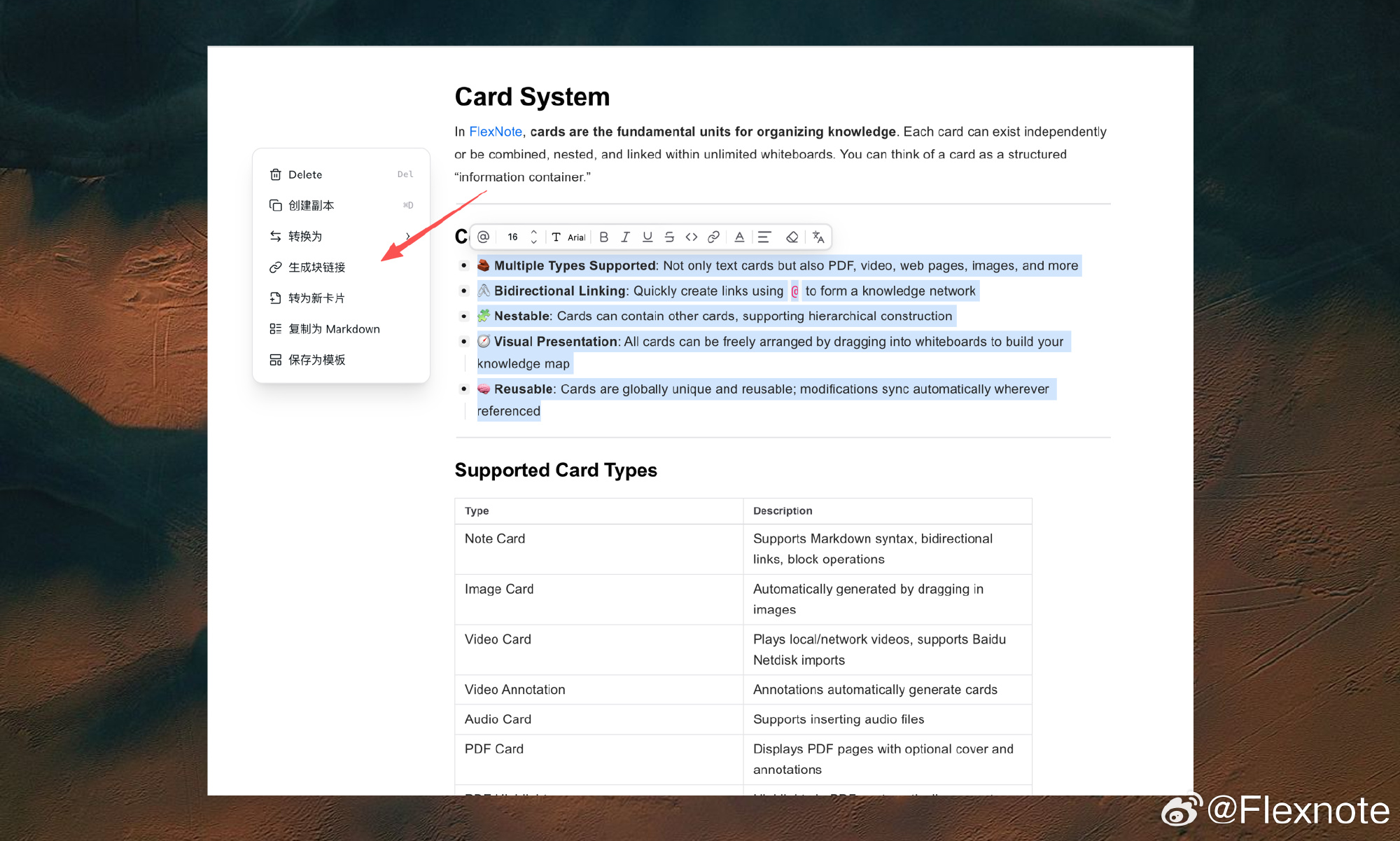Click 'Supports Markdown syntax, bidirectional links' cell
1400x841 pixels.
coord(887,549)
